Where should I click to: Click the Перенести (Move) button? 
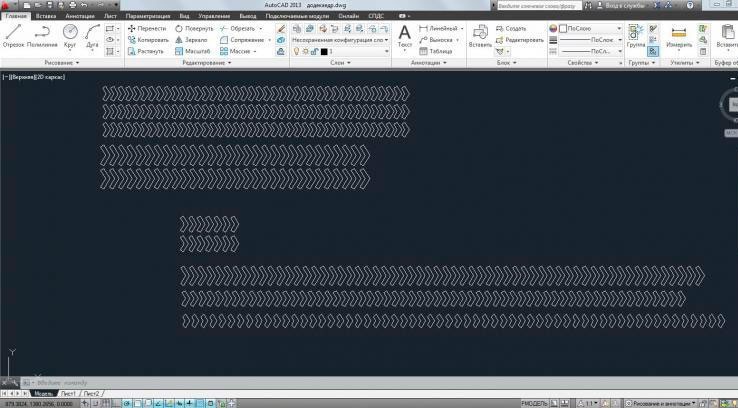pyautogui.click(x=146, y=29)
